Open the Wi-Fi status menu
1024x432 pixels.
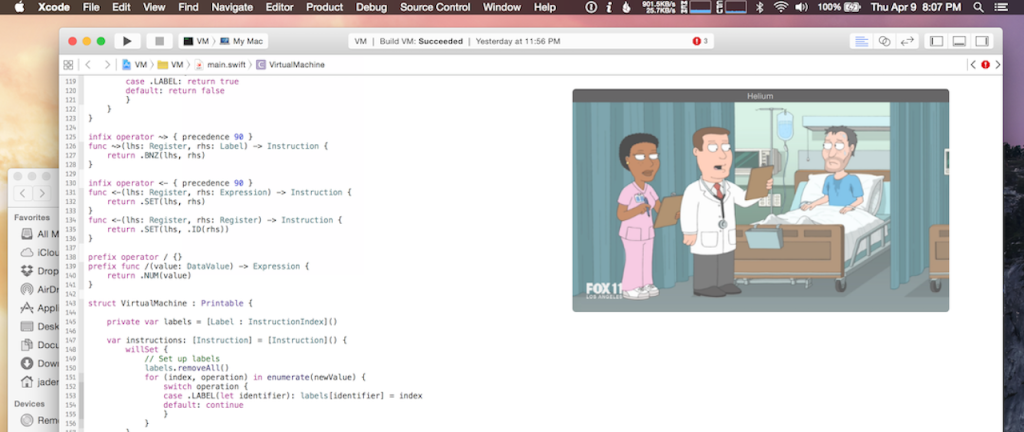click(780, 7)
